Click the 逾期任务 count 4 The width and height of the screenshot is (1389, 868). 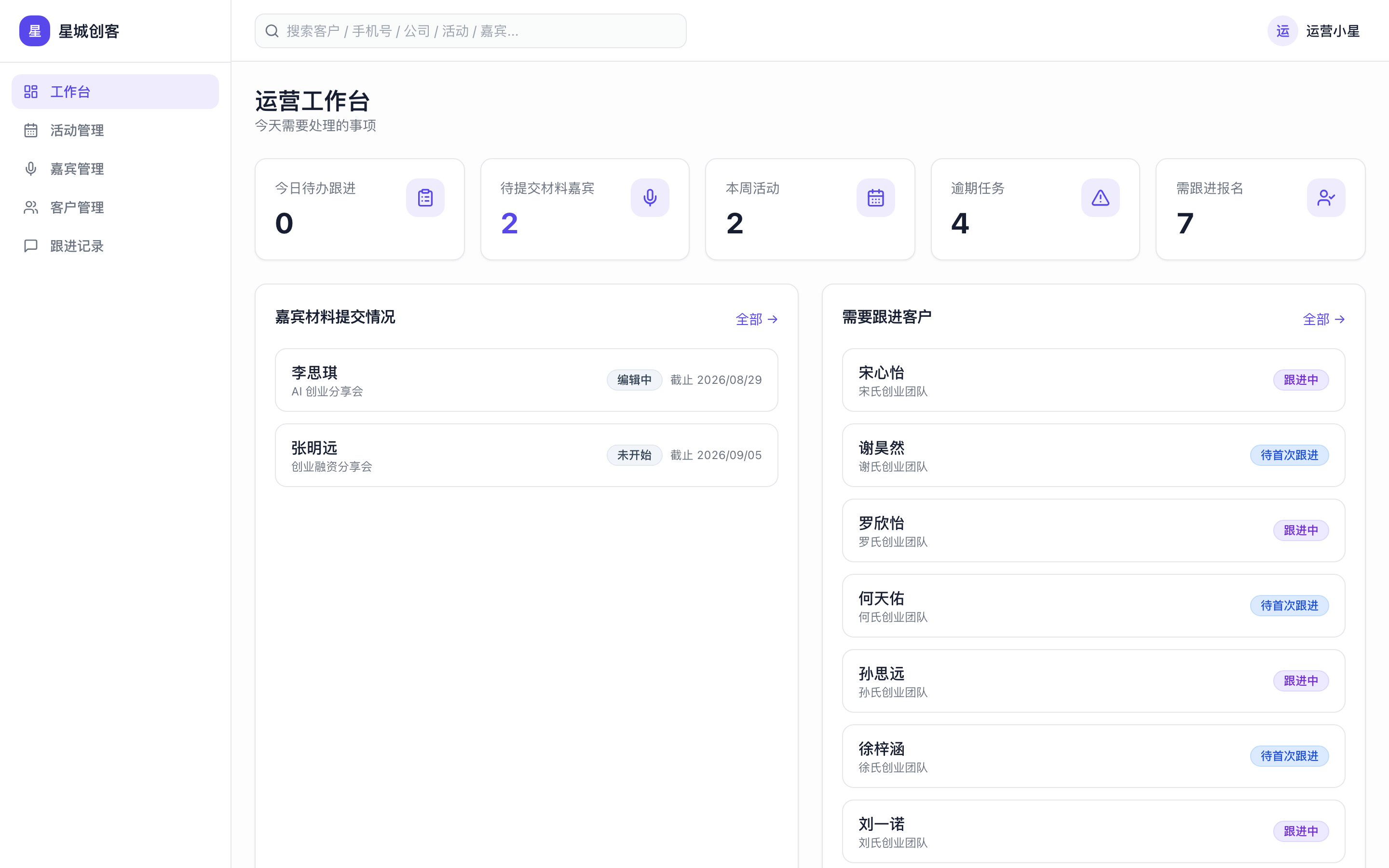(x=960, y=223)
